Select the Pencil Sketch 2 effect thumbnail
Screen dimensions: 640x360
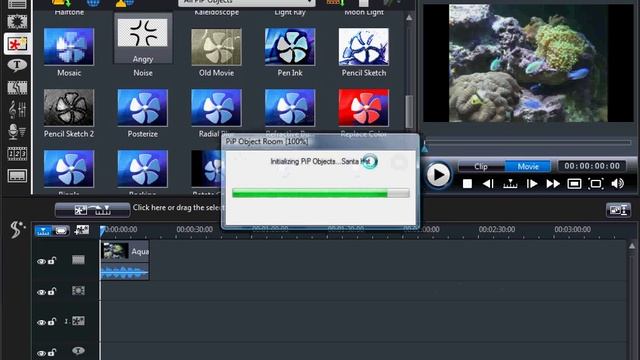pos(69,108)
